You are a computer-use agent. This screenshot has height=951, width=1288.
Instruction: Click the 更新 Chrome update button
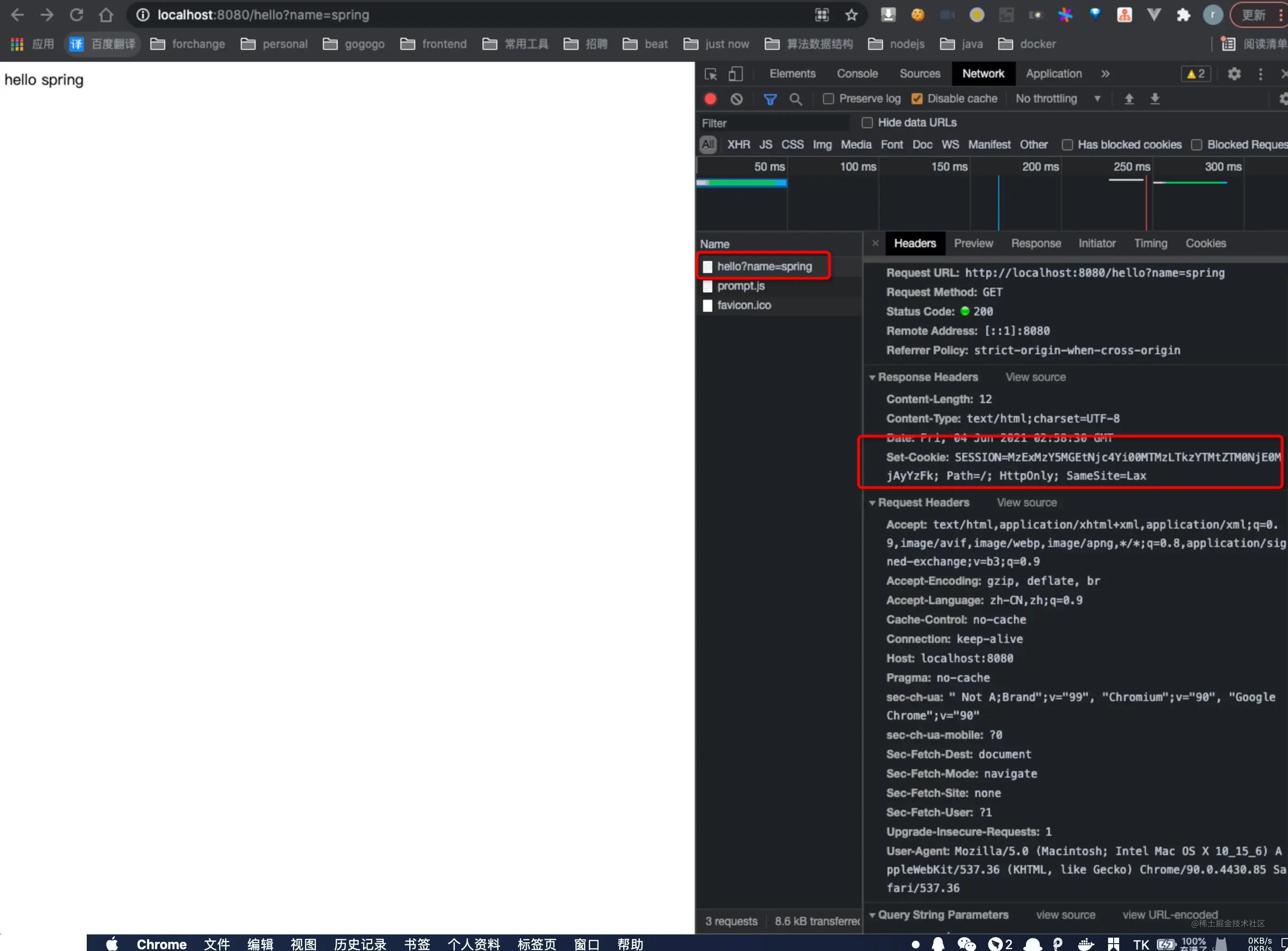[x=1253, y=15]
